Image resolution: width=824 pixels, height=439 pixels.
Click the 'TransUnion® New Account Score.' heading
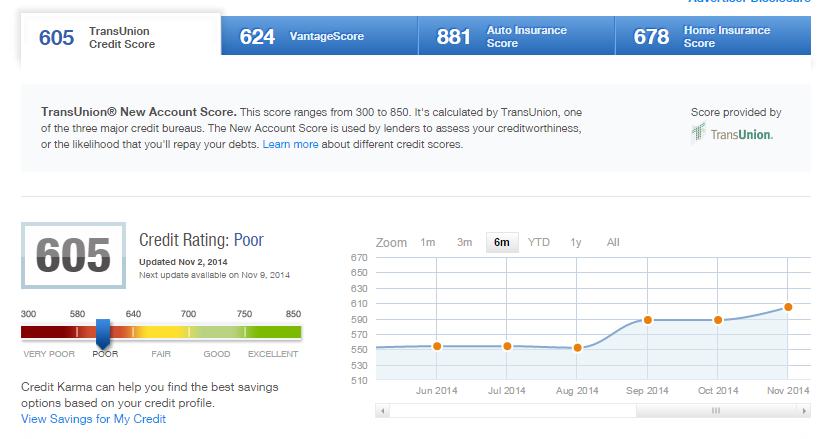(139, 112)
